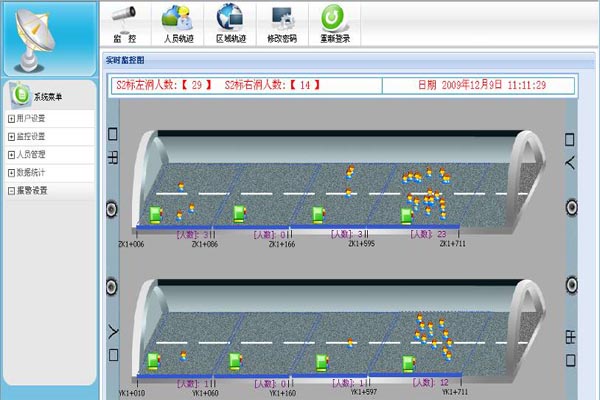Open the 监控 camera monitoring icon
Viewport: 600px width, 400px height.
pyautogui.click(x=124, y=18)
